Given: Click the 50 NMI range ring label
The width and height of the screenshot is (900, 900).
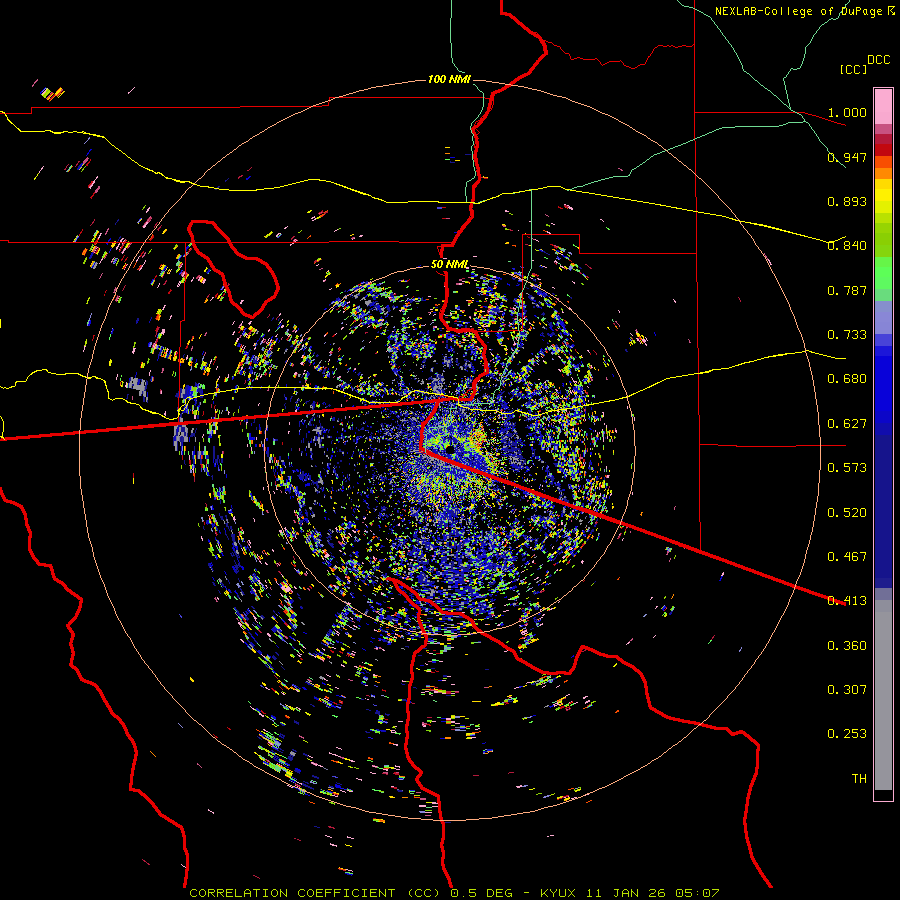Looking at the screenshot, I should 449,264.
